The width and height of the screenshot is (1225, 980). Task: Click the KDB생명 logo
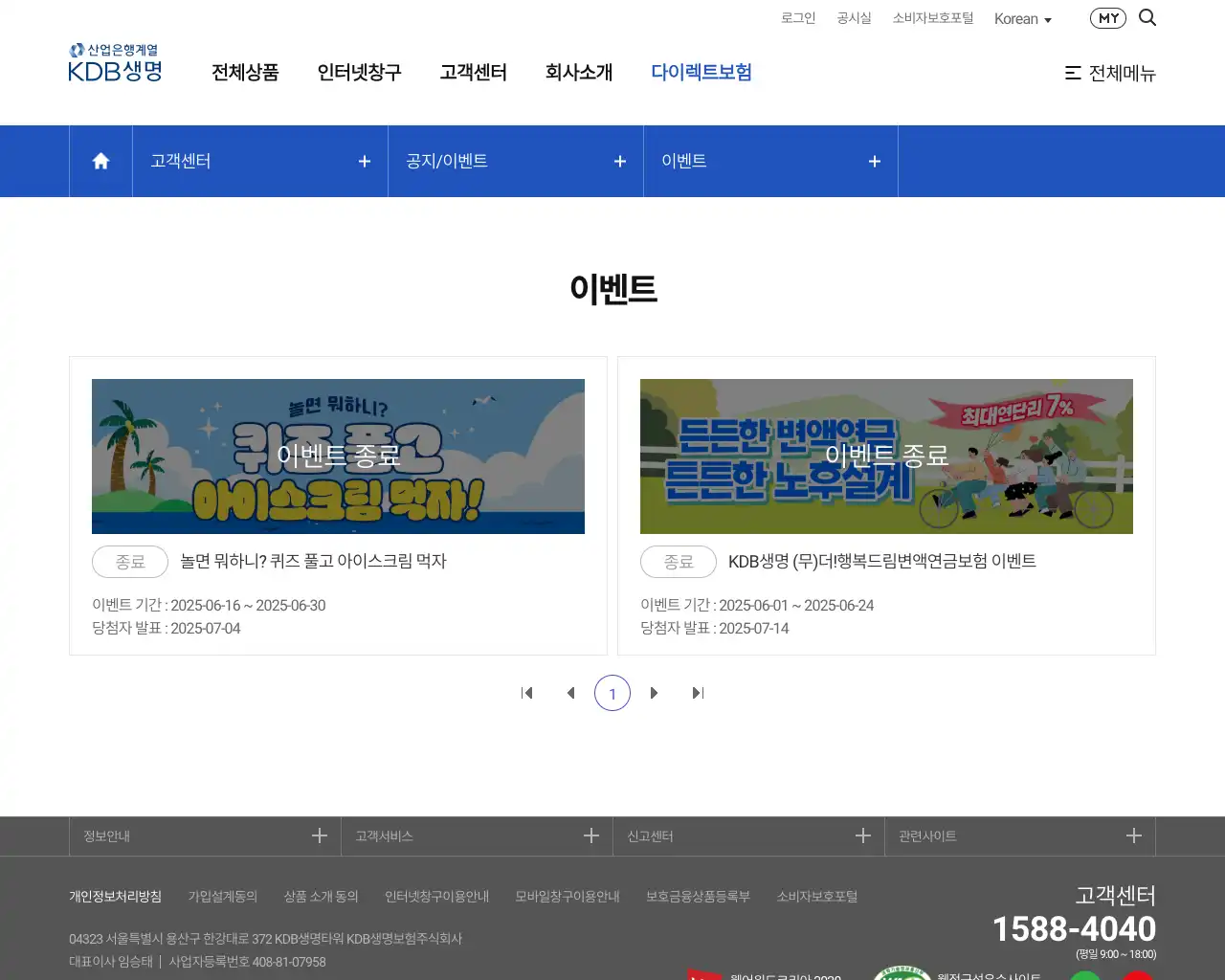pyautogui.click(x=114, y=62)
